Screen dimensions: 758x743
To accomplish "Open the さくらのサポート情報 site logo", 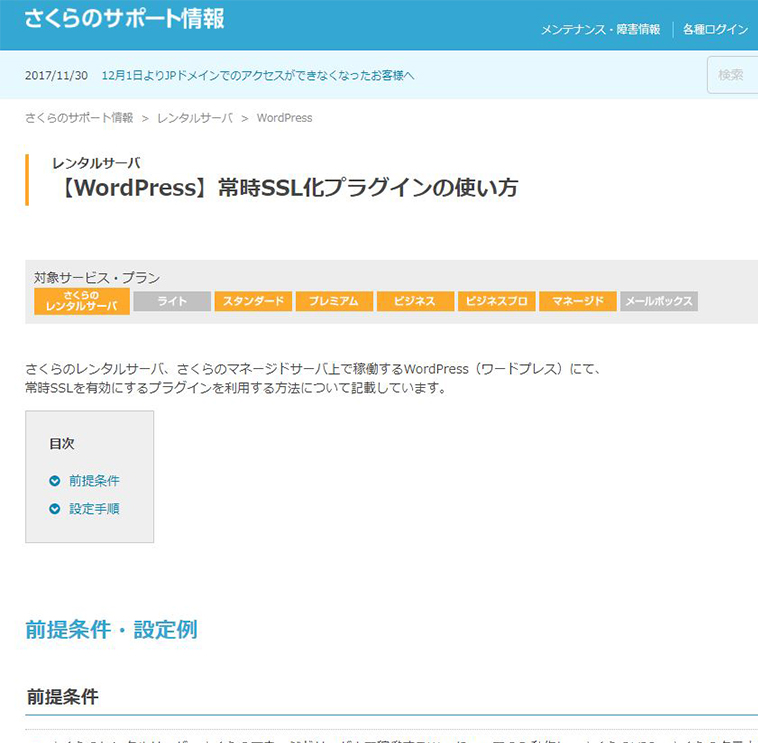I will pos(124,19).
